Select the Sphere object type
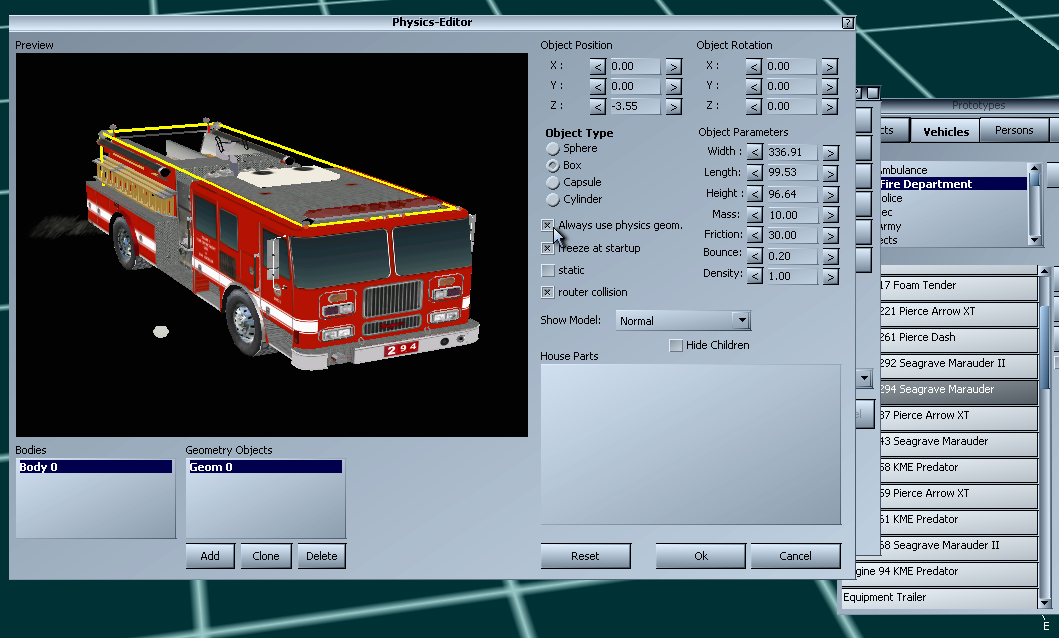The height and width of the screenshot is (638, 1059). (x=553, y=149)
